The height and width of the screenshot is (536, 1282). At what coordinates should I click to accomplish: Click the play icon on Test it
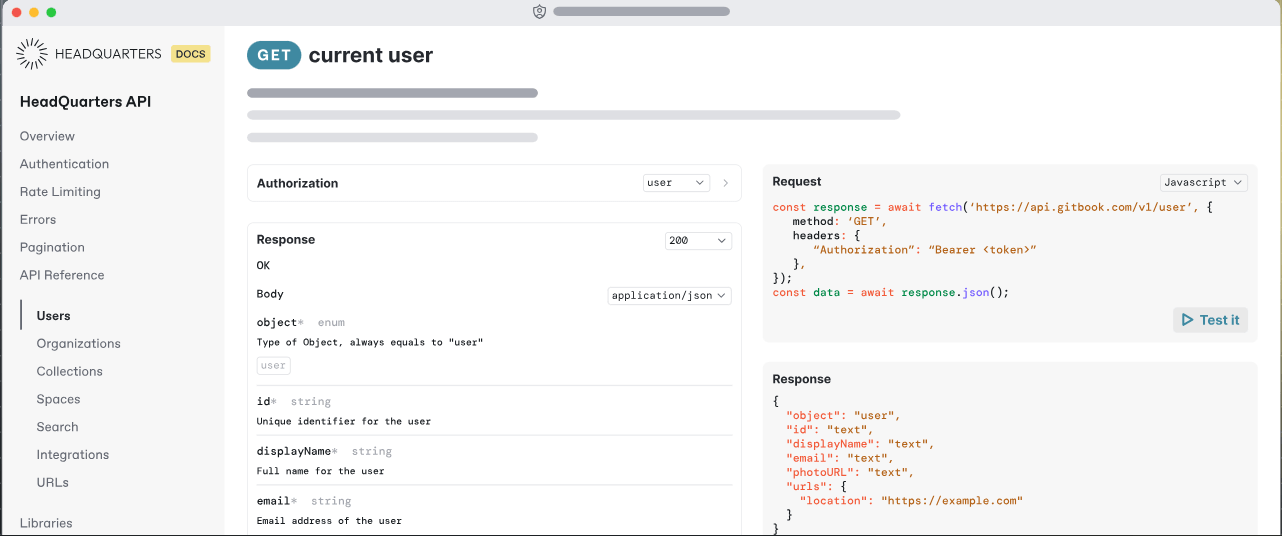[1188, 320]
